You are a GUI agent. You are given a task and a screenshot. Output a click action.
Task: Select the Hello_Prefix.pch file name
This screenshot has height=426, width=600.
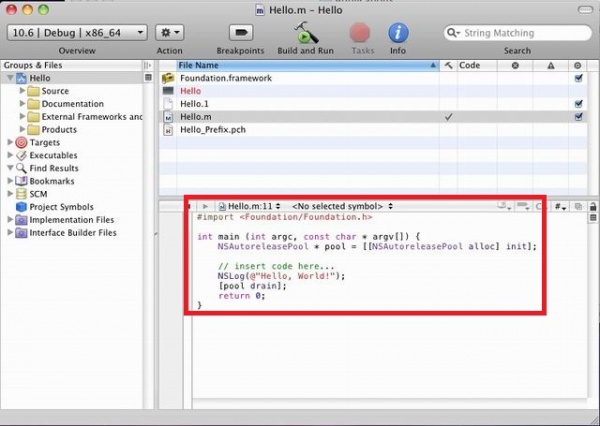213,130
